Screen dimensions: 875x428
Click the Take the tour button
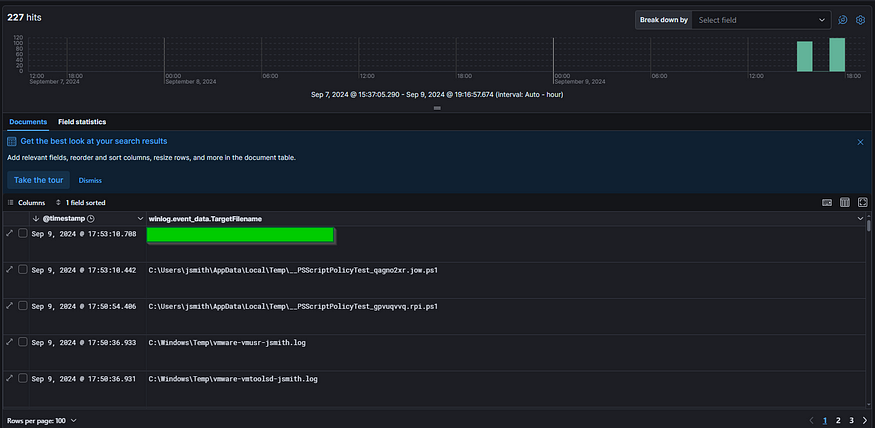coord(39,180)
